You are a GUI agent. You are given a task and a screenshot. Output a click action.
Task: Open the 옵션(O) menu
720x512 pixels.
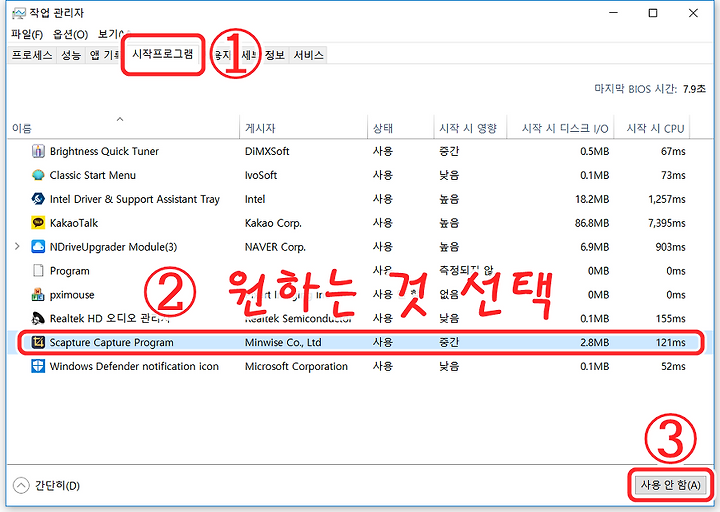(x=70, y=34)
